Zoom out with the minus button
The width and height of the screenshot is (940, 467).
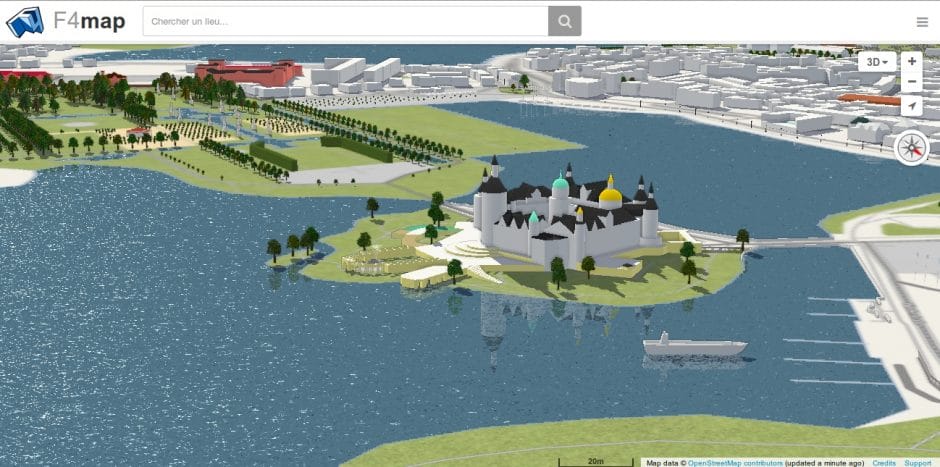[x=911, y=83]
